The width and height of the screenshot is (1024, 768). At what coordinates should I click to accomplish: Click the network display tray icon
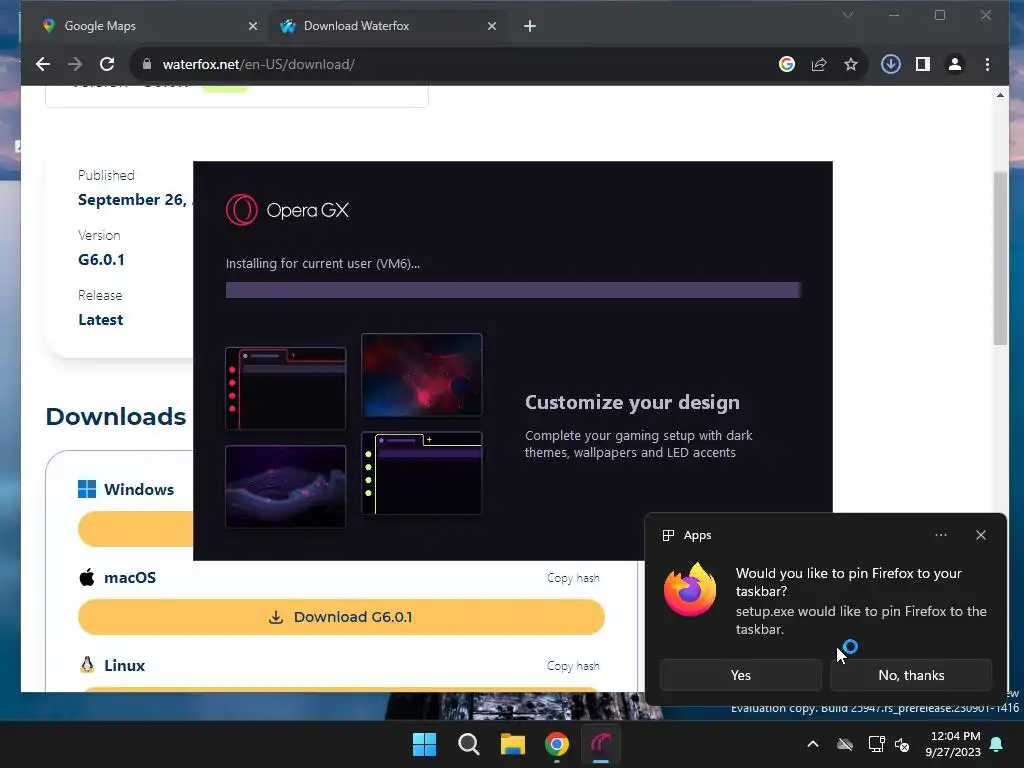pyautogui.click(x=876, y=744)
